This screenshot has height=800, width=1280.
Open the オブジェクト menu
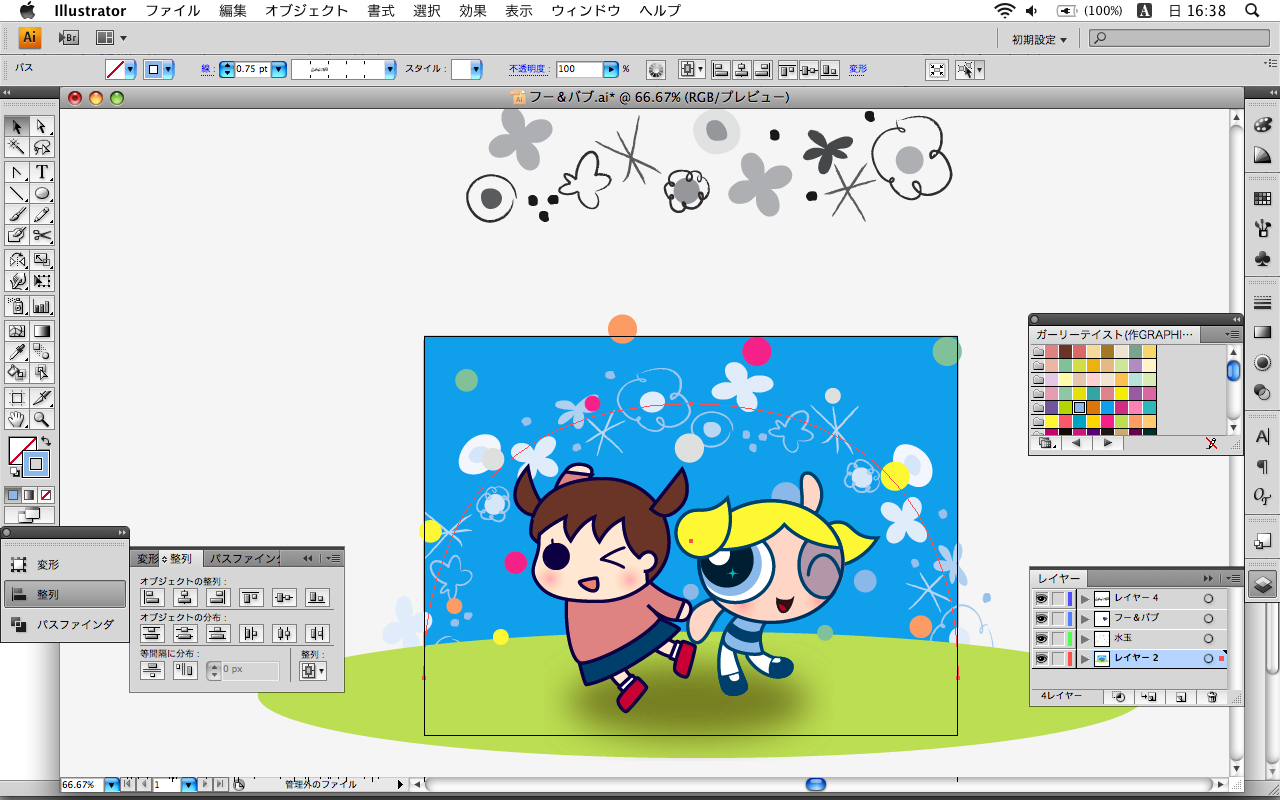point(307,11)
